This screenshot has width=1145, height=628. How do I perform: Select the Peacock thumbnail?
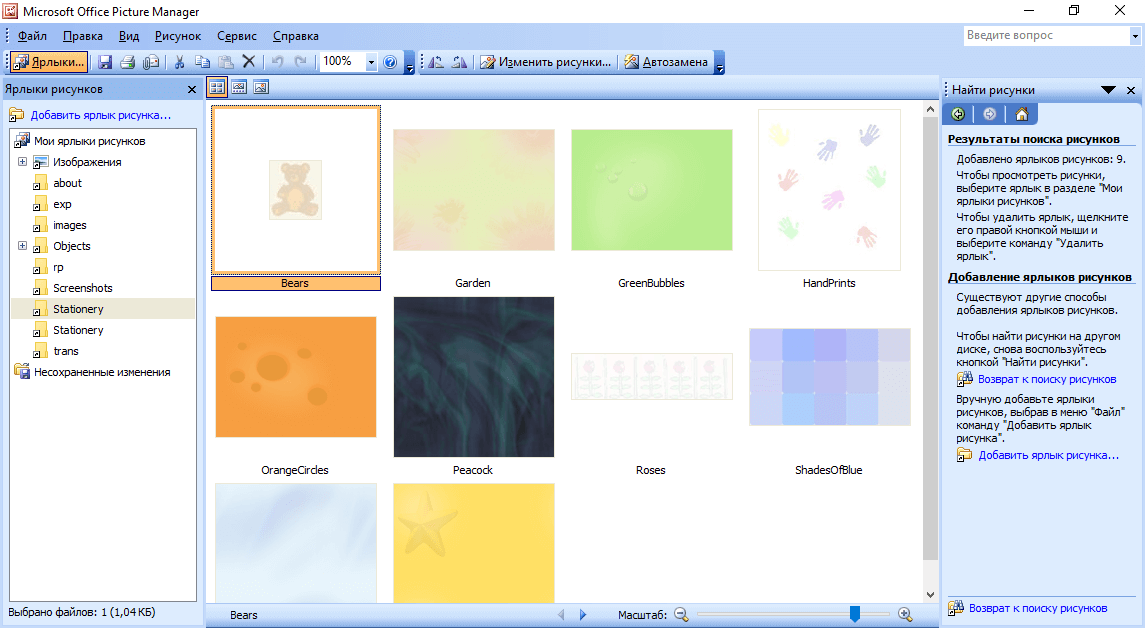473,377
